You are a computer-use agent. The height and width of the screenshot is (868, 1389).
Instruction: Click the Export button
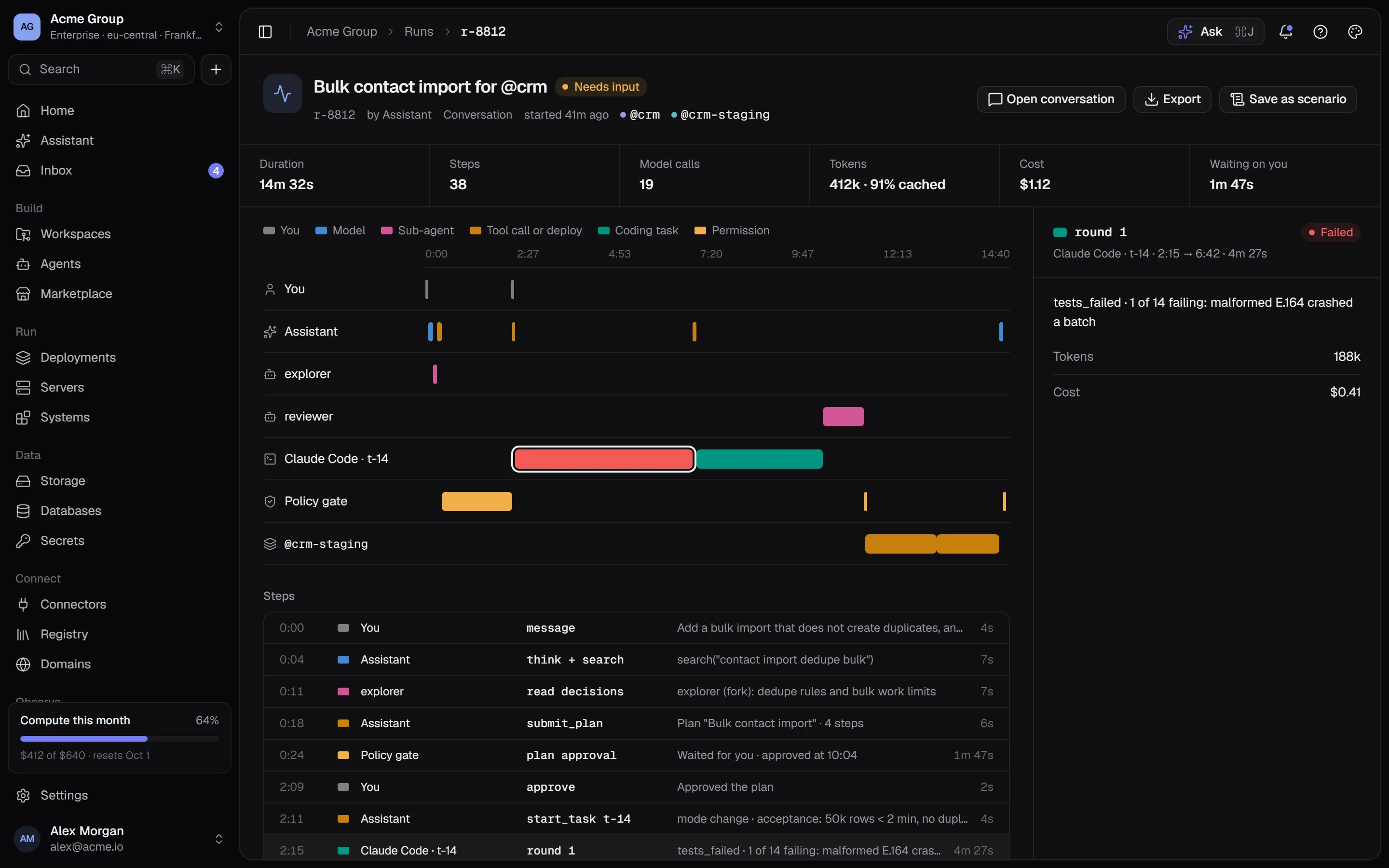point(1172,99)
